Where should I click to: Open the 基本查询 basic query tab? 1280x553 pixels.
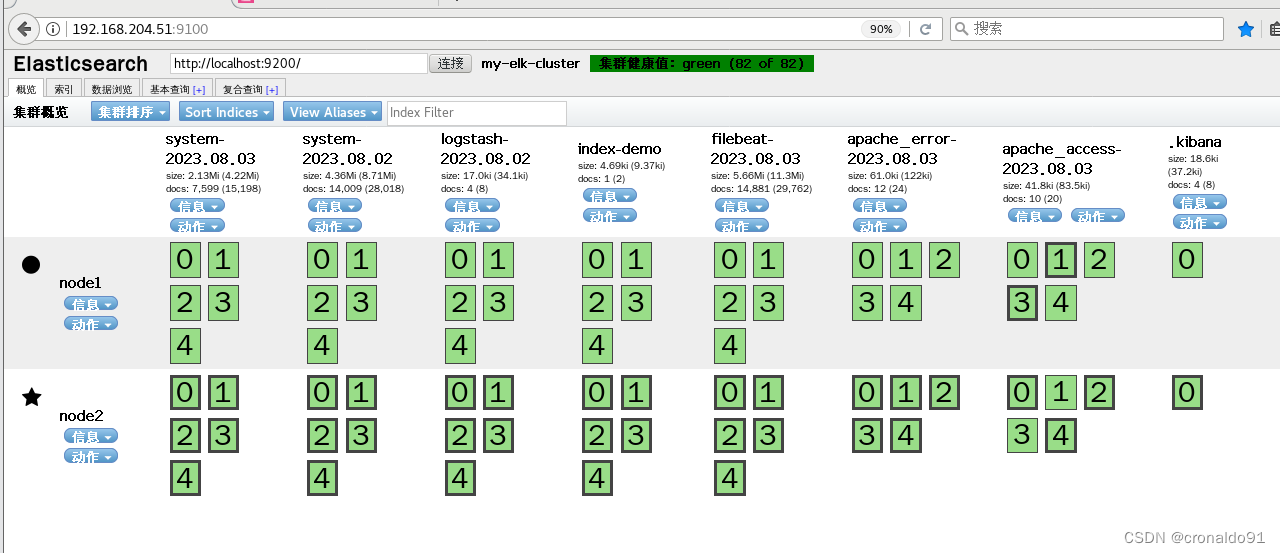(x=177, y=89)
